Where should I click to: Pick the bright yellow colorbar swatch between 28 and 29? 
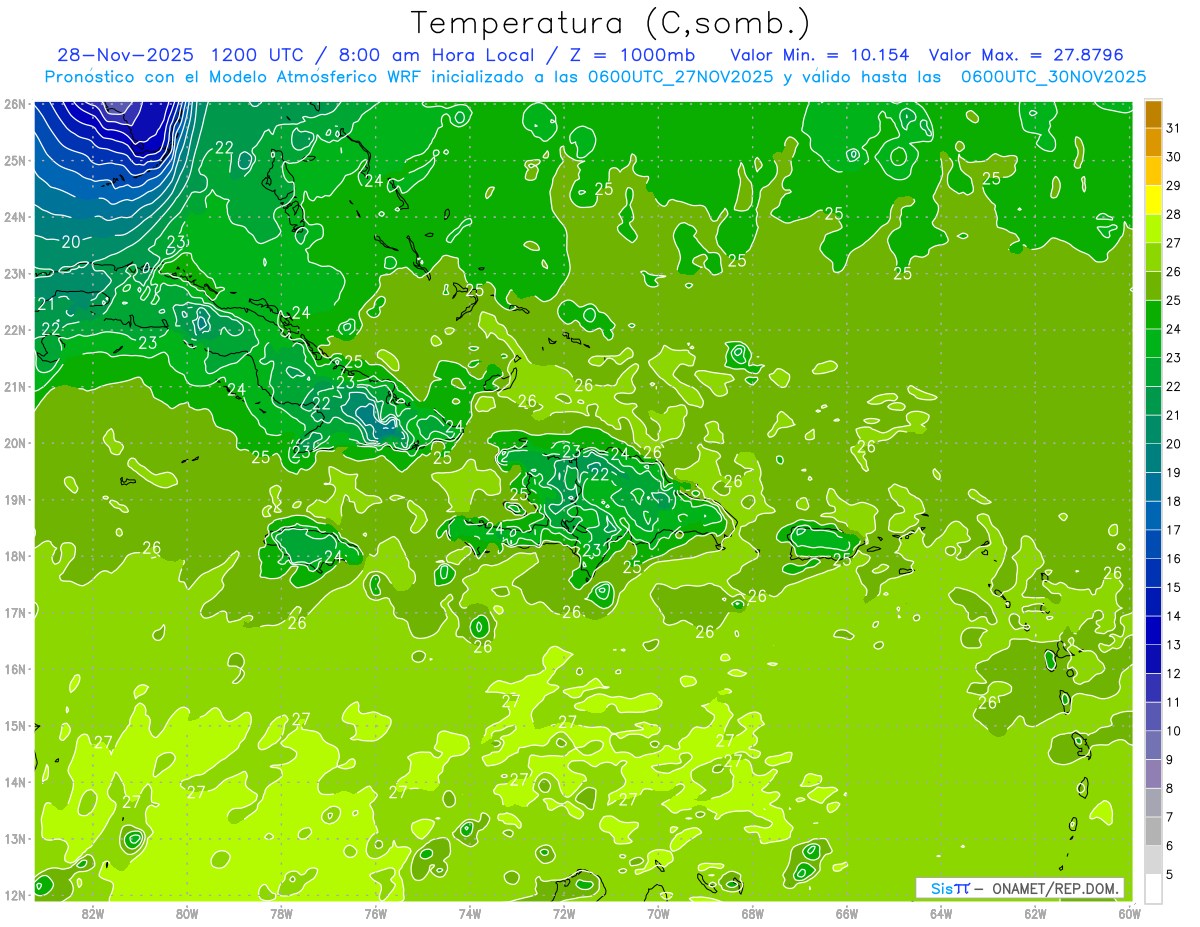[x=1153, y=200]
